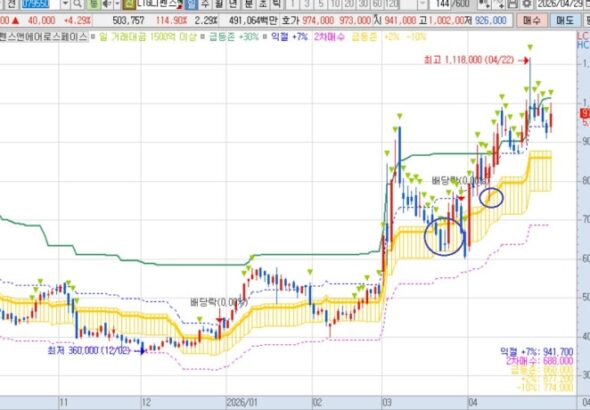Click the speaker sound icon in toolbar
The image size is (590, 410).
click(107, 4)
